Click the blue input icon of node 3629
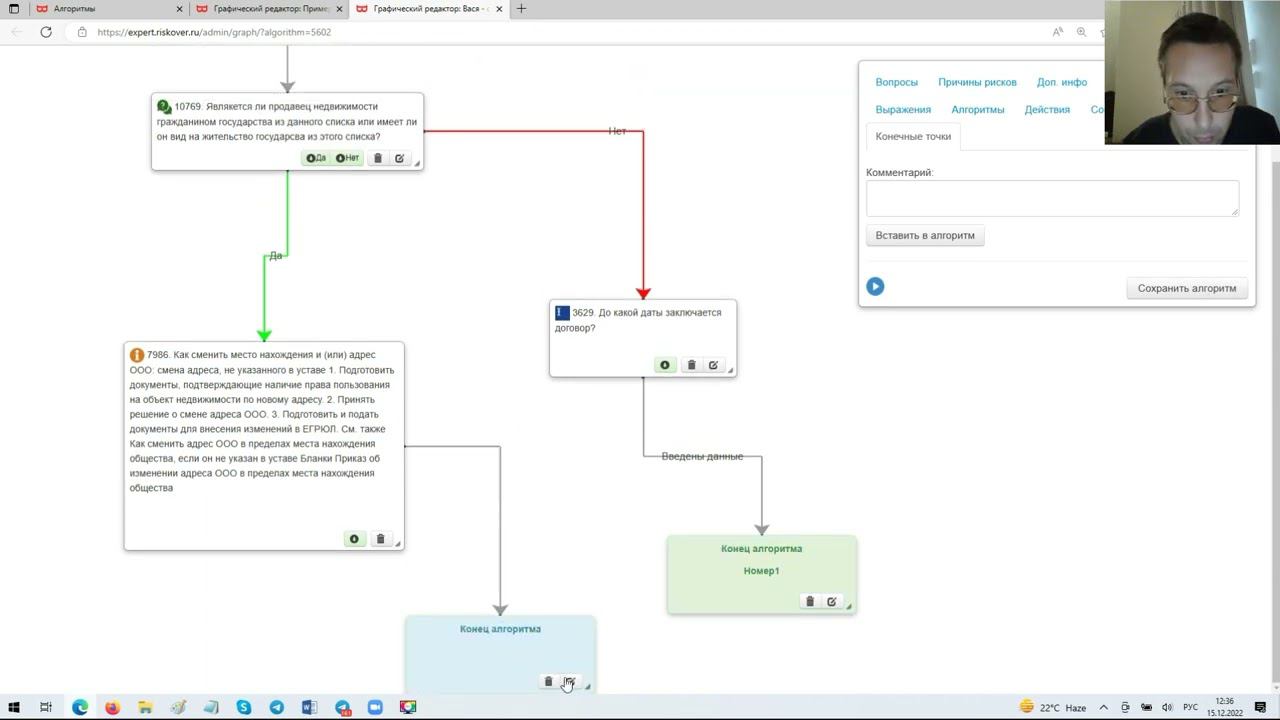The width and height of the screenshot is (1280, 720). tap(562, 313)
